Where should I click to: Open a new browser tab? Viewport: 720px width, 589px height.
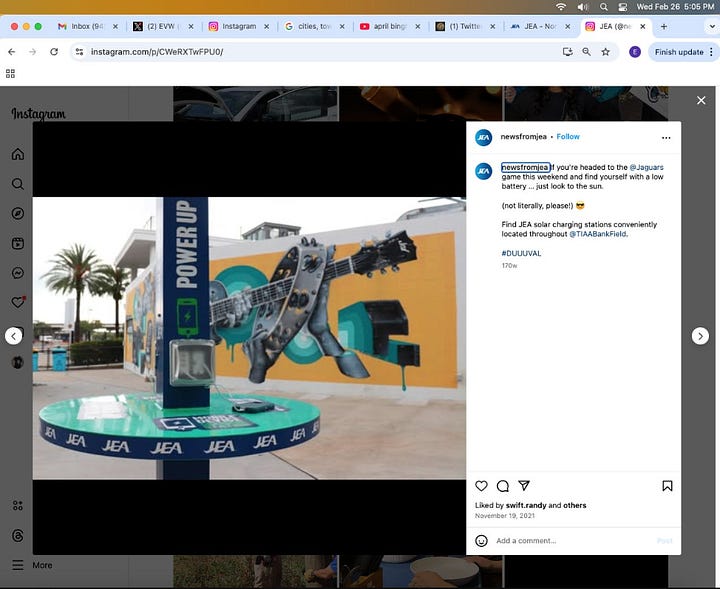click(664, 26)
